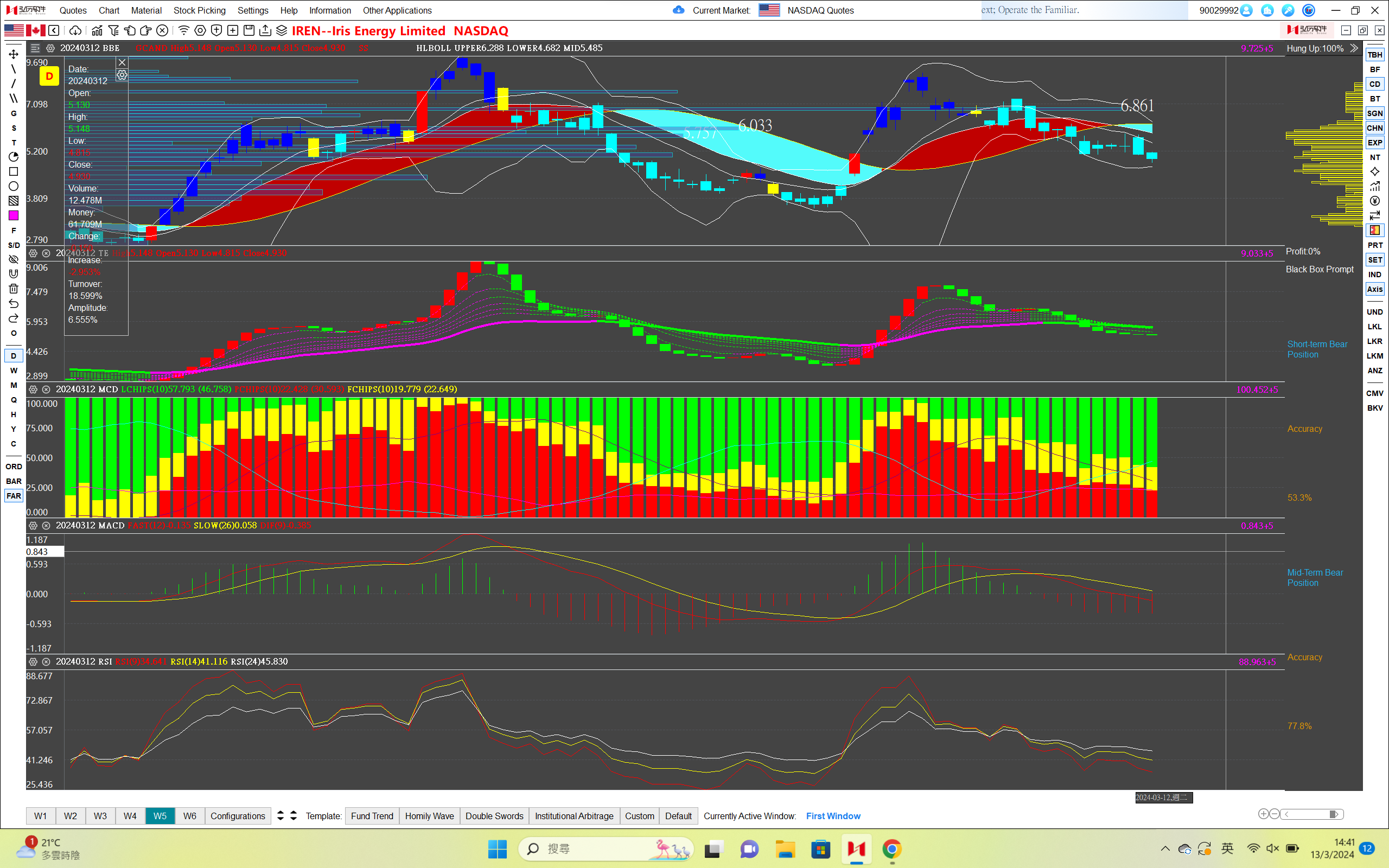Open Chrome from the taskbar

(892, 849)
